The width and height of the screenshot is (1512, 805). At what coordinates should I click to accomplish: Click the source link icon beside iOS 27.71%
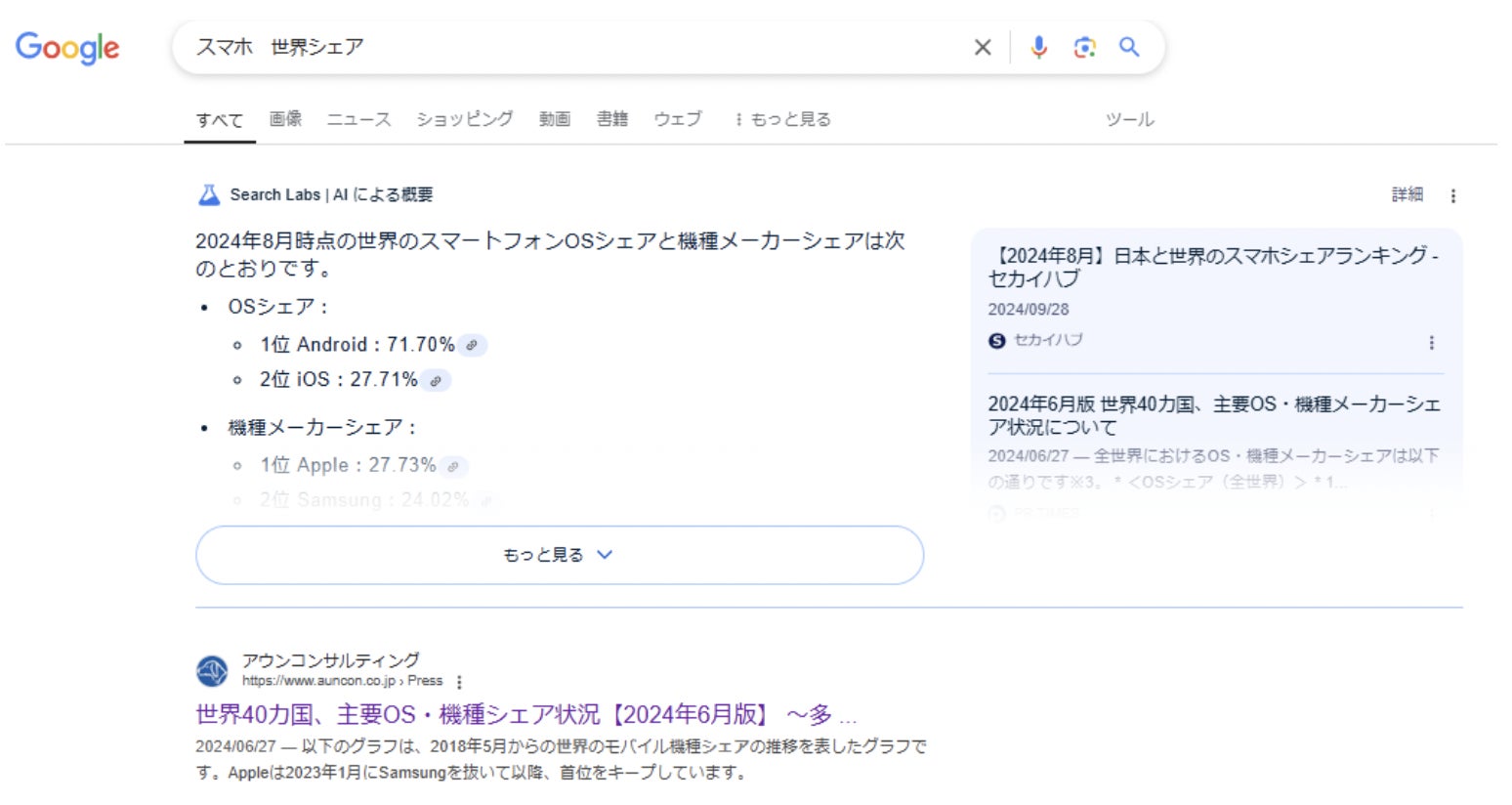pyautogui.click(x=436, y=380)
